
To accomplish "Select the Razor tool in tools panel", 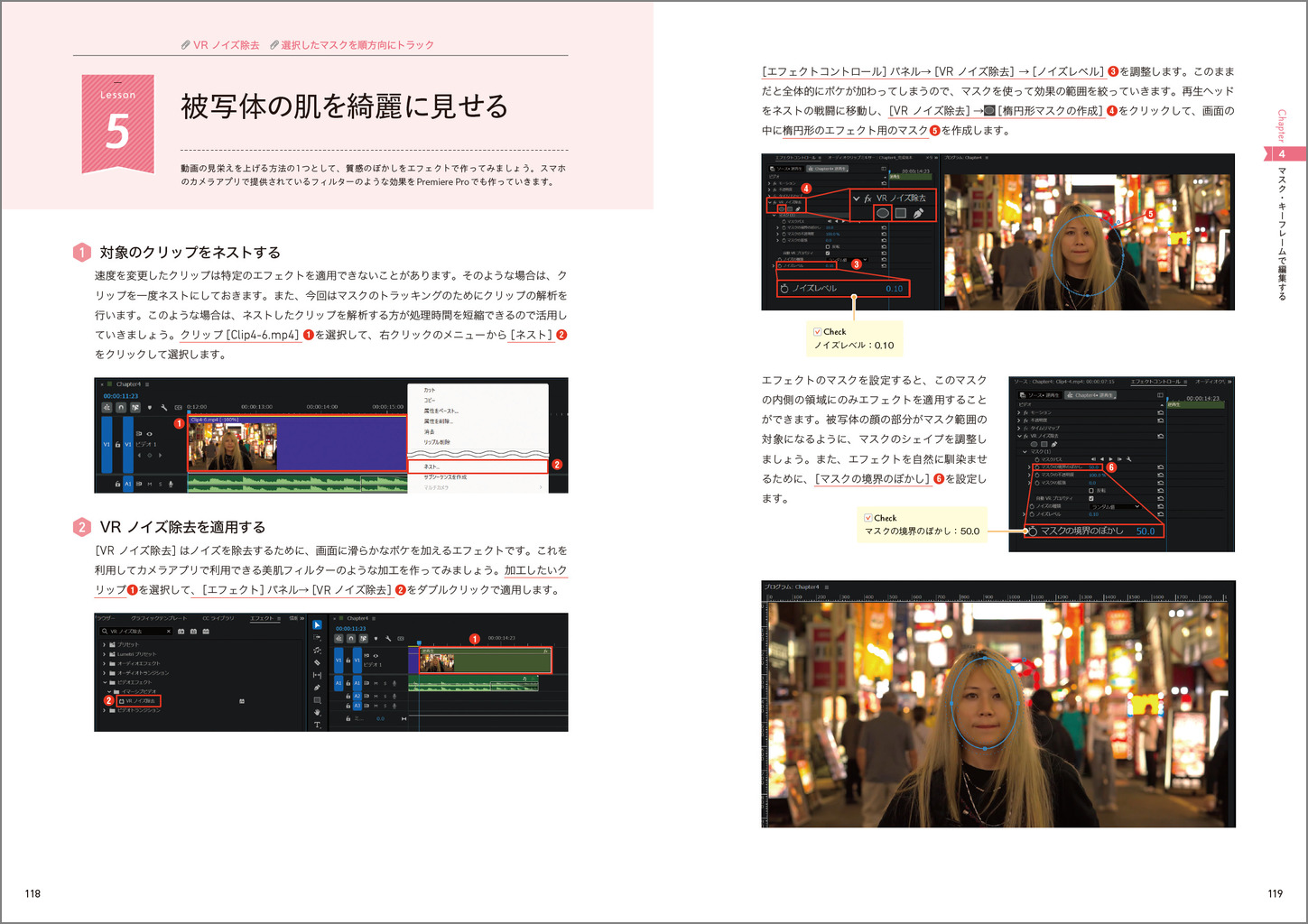I will tap(317, 662).
